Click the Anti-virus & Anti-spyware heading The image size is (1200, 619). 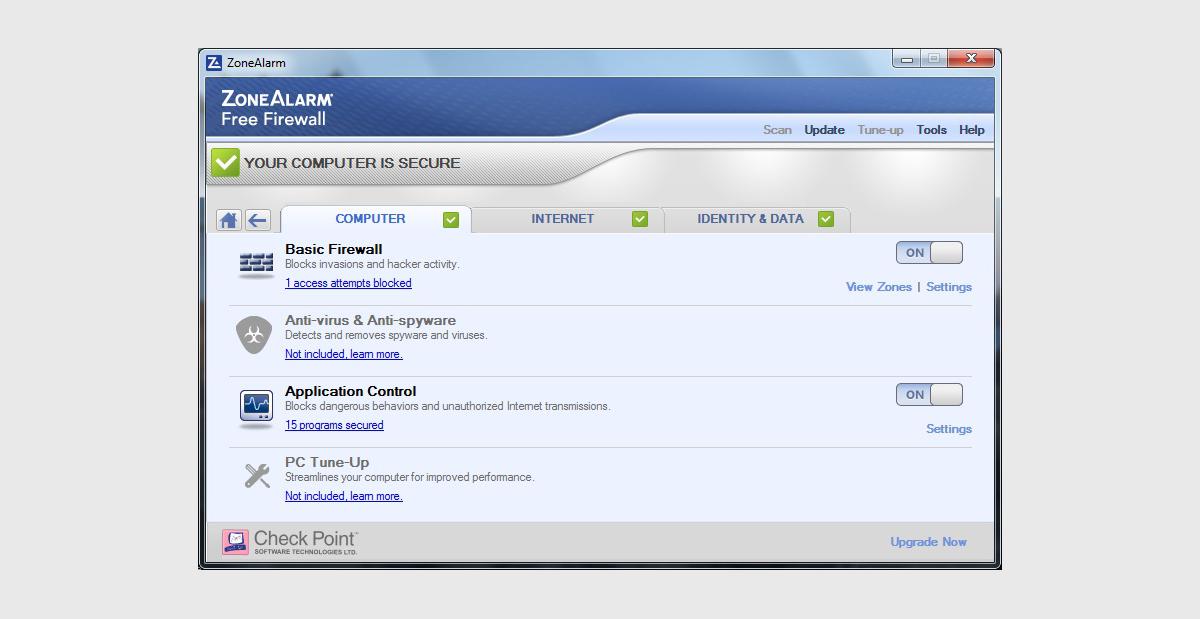click(x=370, y=320)
